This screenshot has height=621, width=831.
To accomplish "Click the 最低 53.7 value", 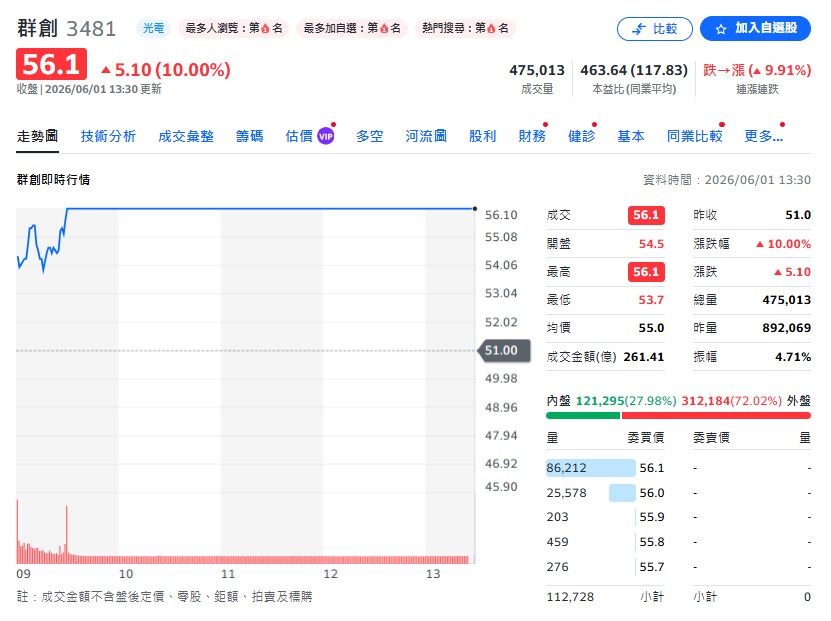I will tap(651, 300).
